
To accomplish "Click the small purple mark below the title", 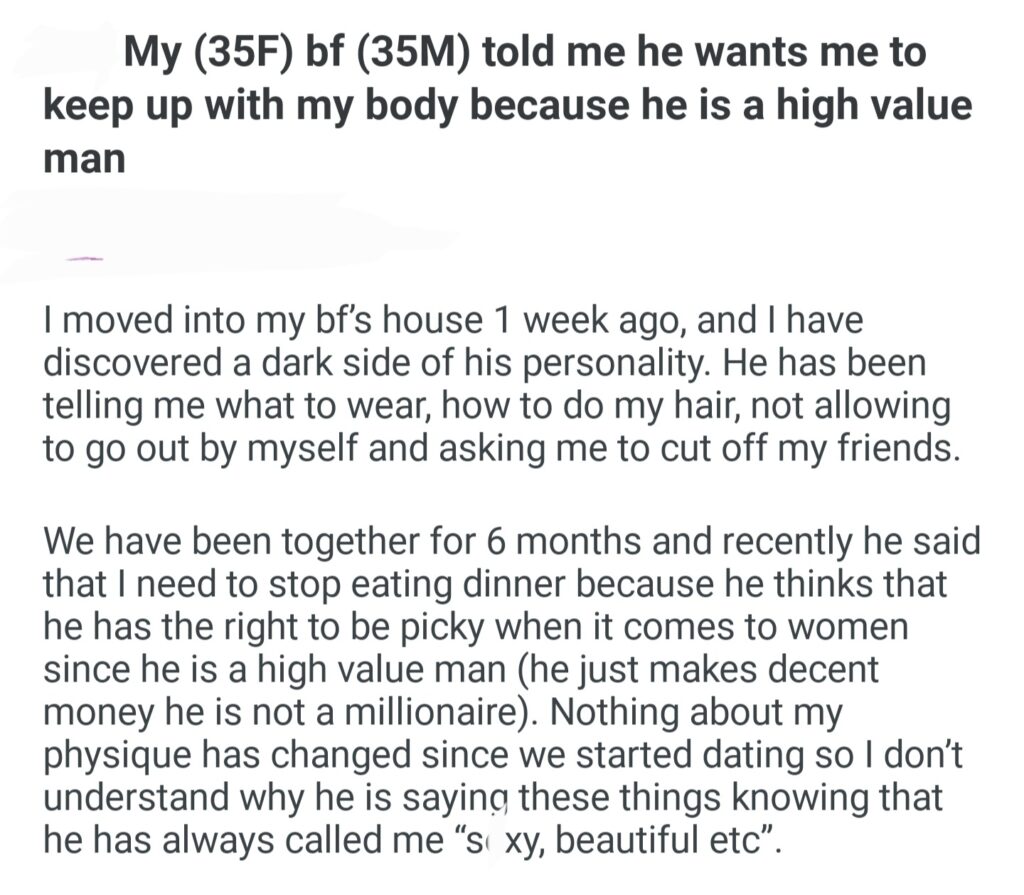I will (x=84, y=258).
